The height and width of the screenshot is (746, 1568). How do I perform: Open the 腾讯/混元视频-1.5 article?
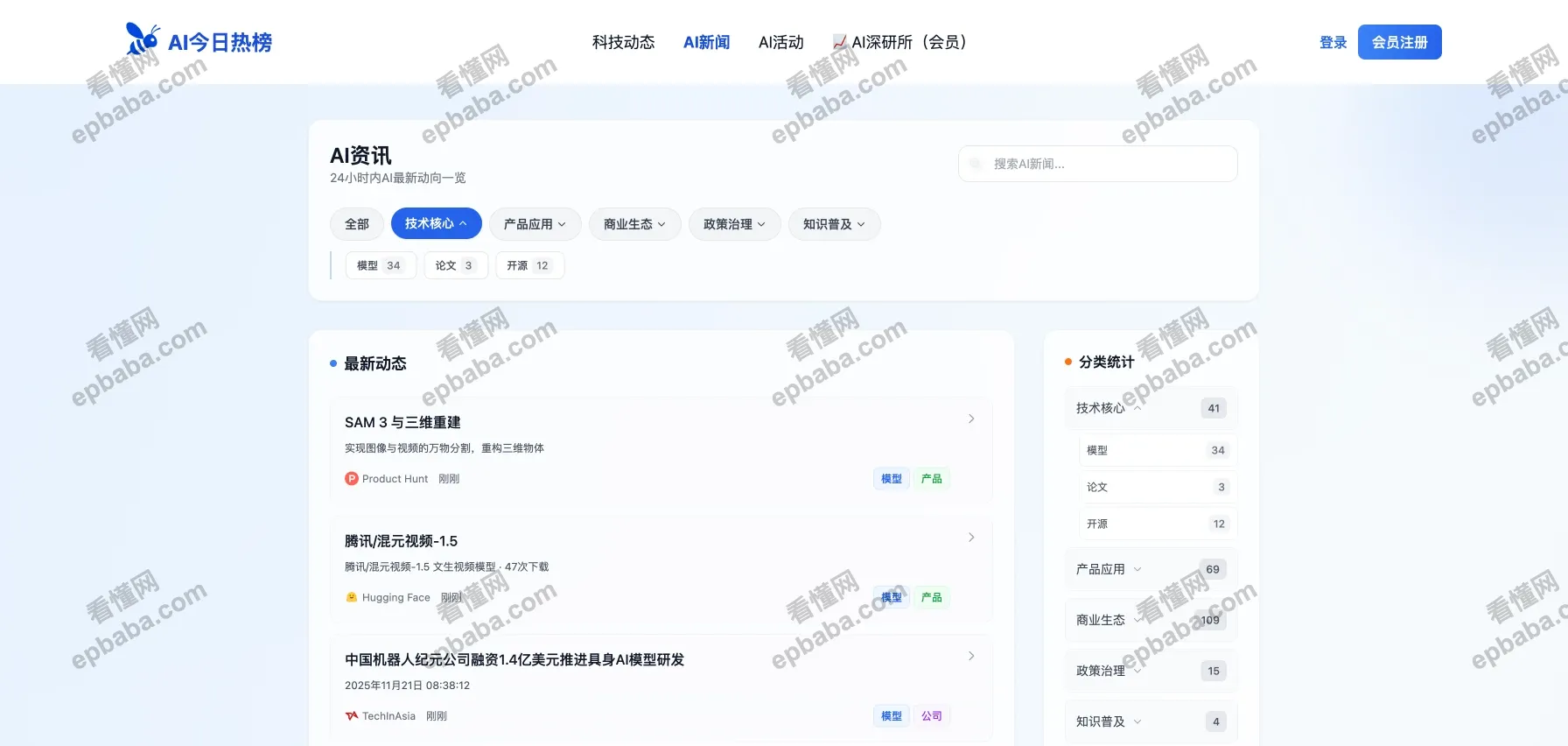[401, 541]
